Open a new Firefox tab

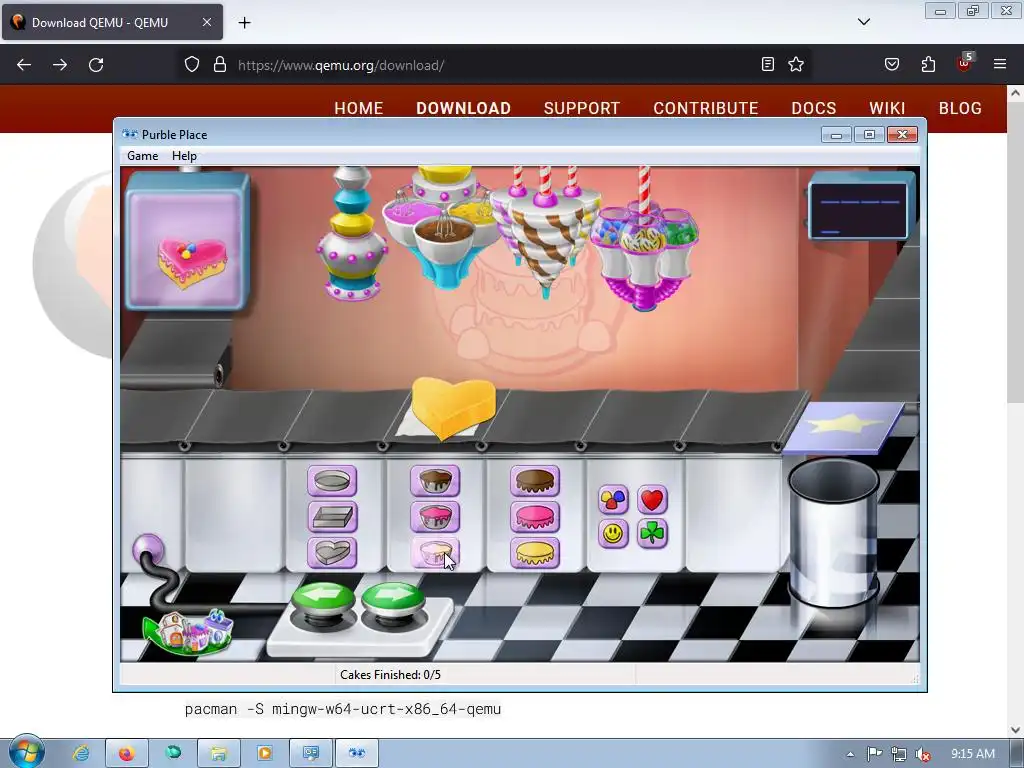click(244, 23)
